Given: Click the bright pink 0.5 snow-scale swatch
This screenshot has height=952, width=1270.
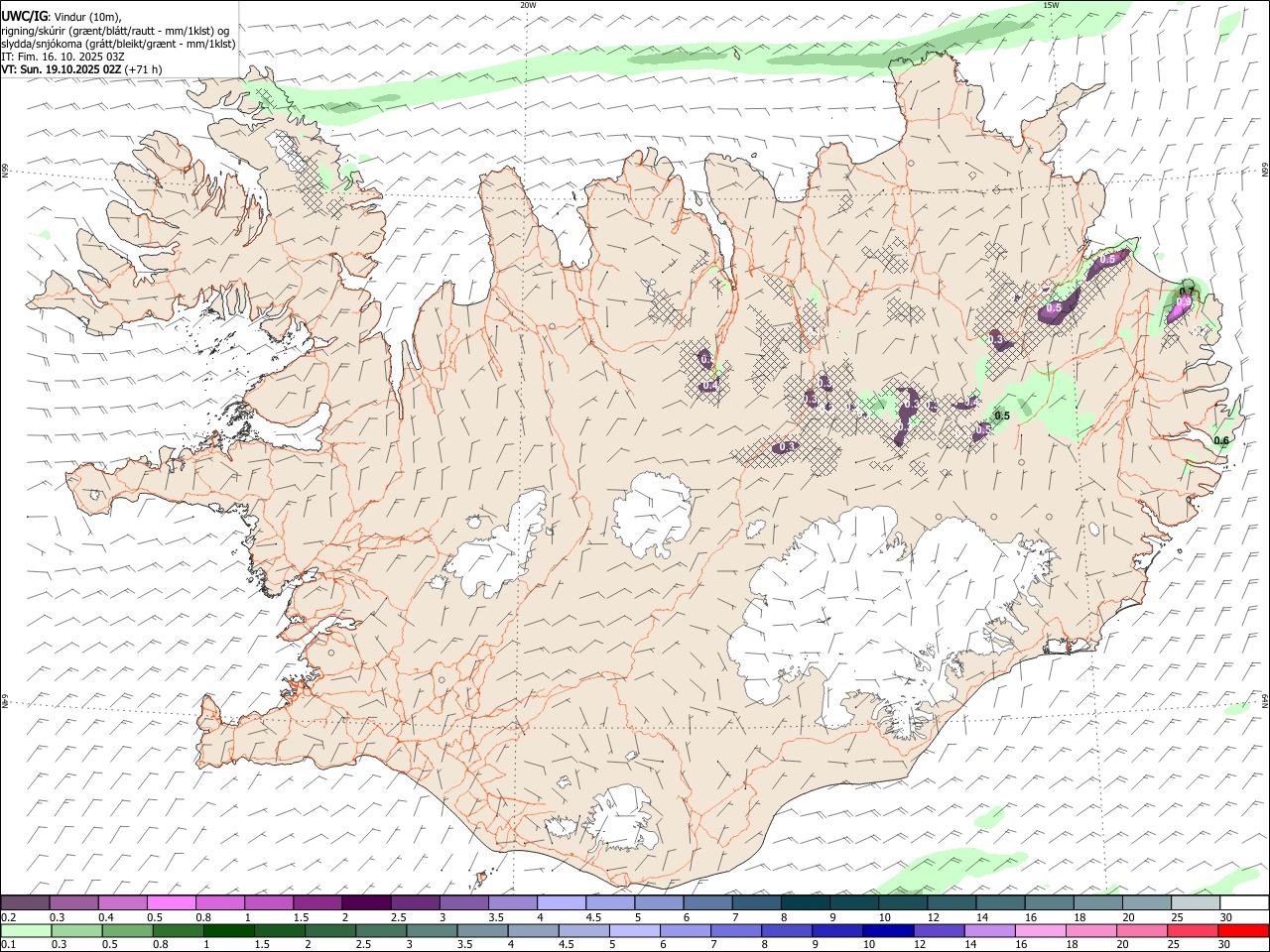Looking at the screenshot, I should click(x=171, y=902).
